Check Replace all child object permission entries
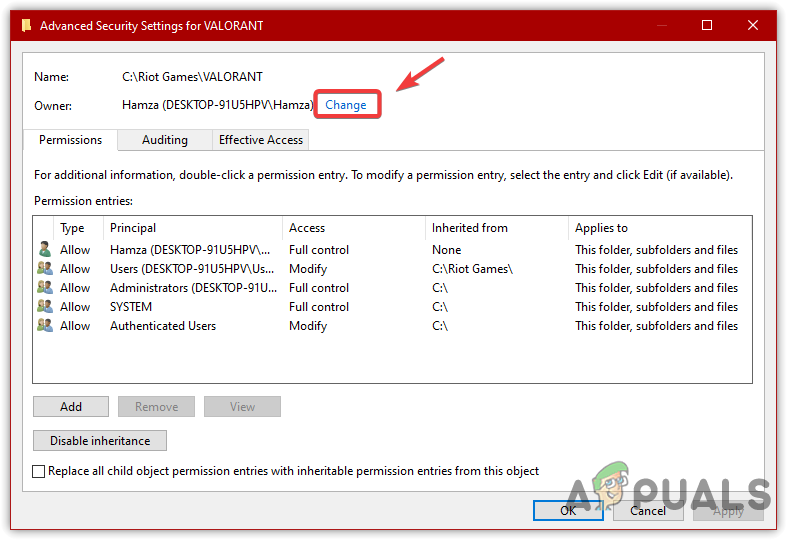The image size is (787, 540). (39, 471)
